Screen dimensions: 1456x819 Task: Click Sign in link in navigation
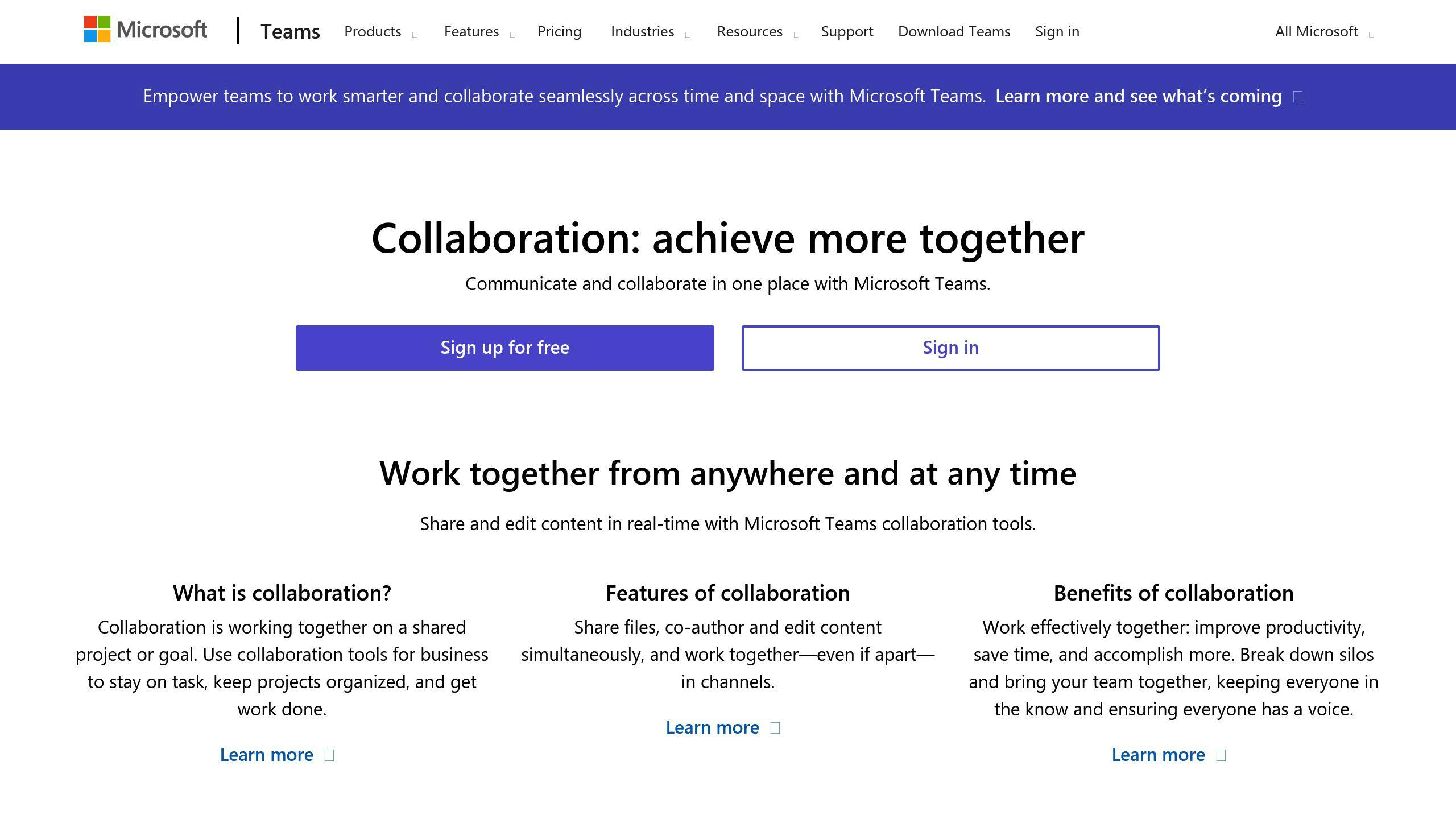1056,31
